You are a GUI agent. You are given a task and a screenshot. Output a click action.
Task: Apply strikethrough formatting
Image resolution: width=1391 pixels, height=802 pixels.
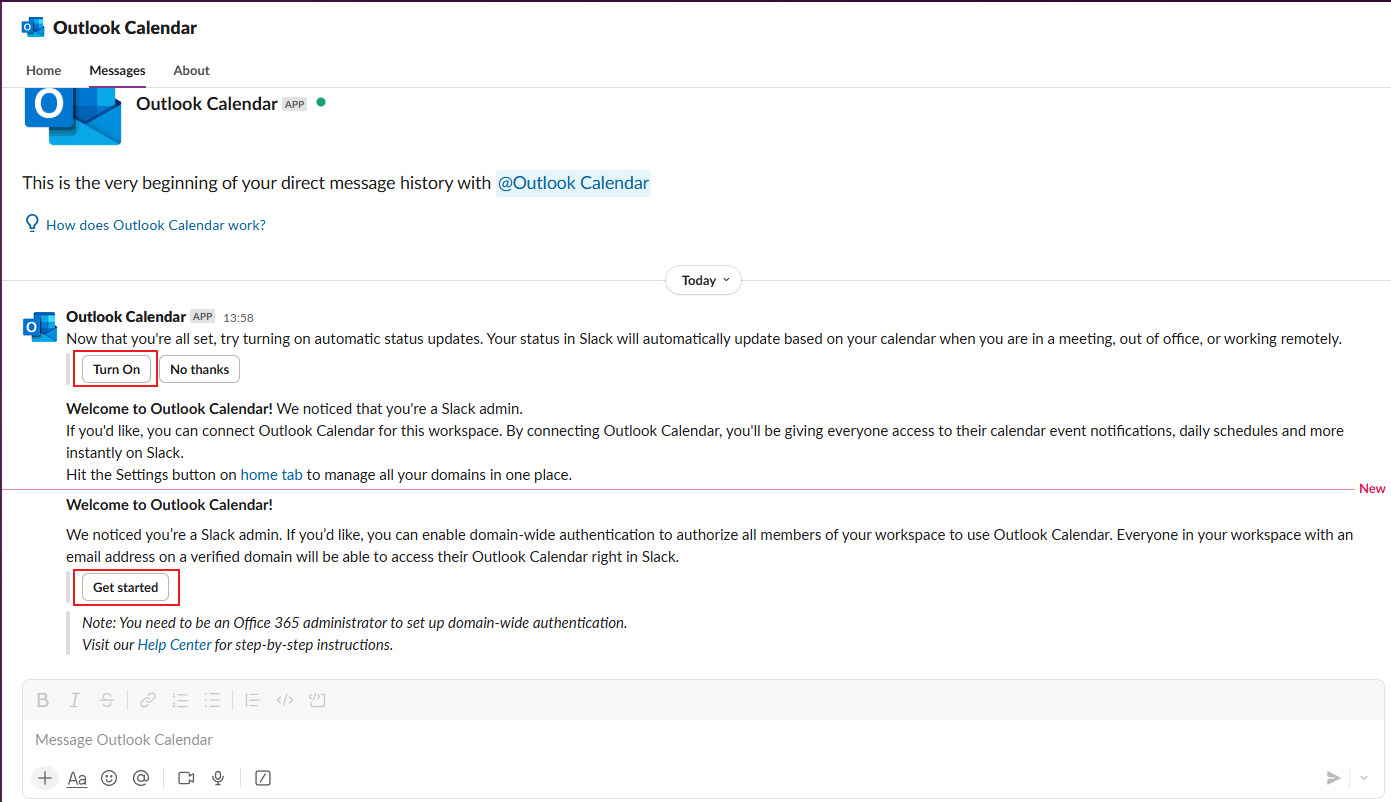tap(107, 700)
